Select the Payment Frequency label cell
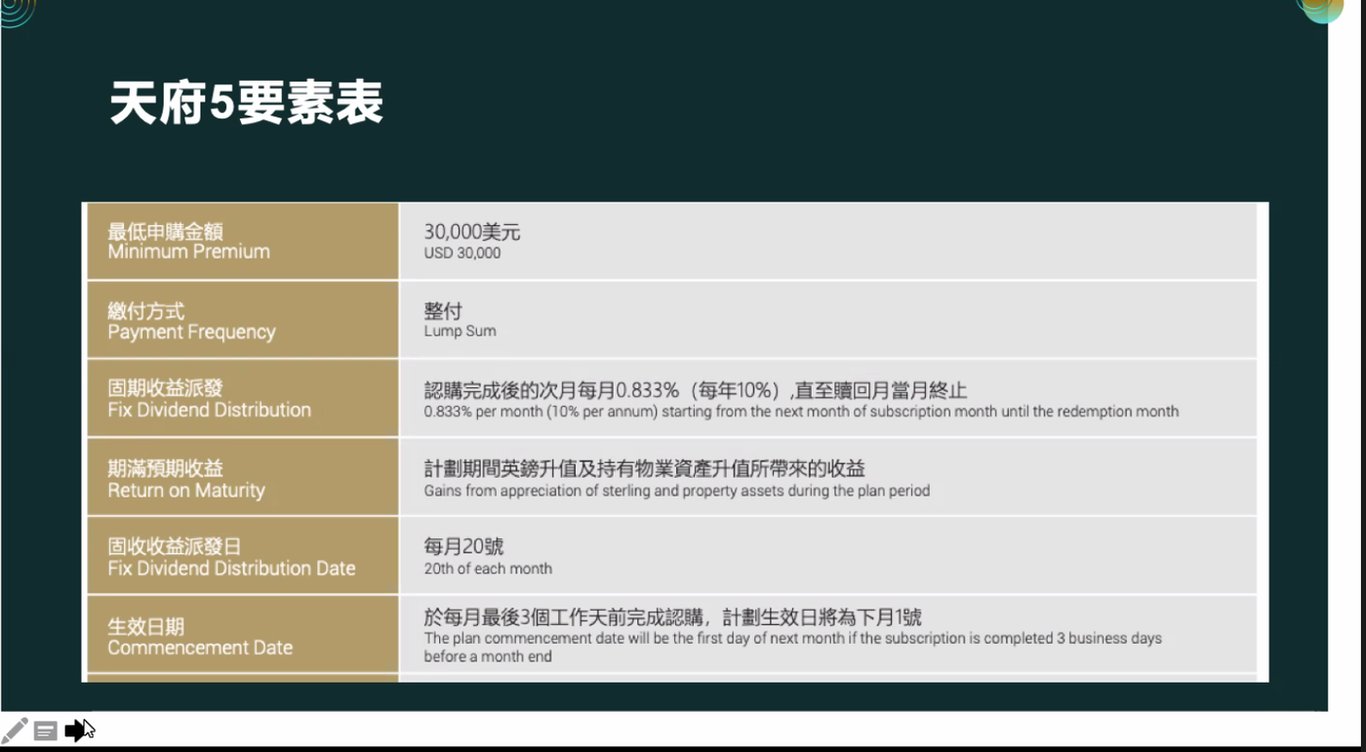The width and height of the screenshot is (1366, 752). point(243,320)
